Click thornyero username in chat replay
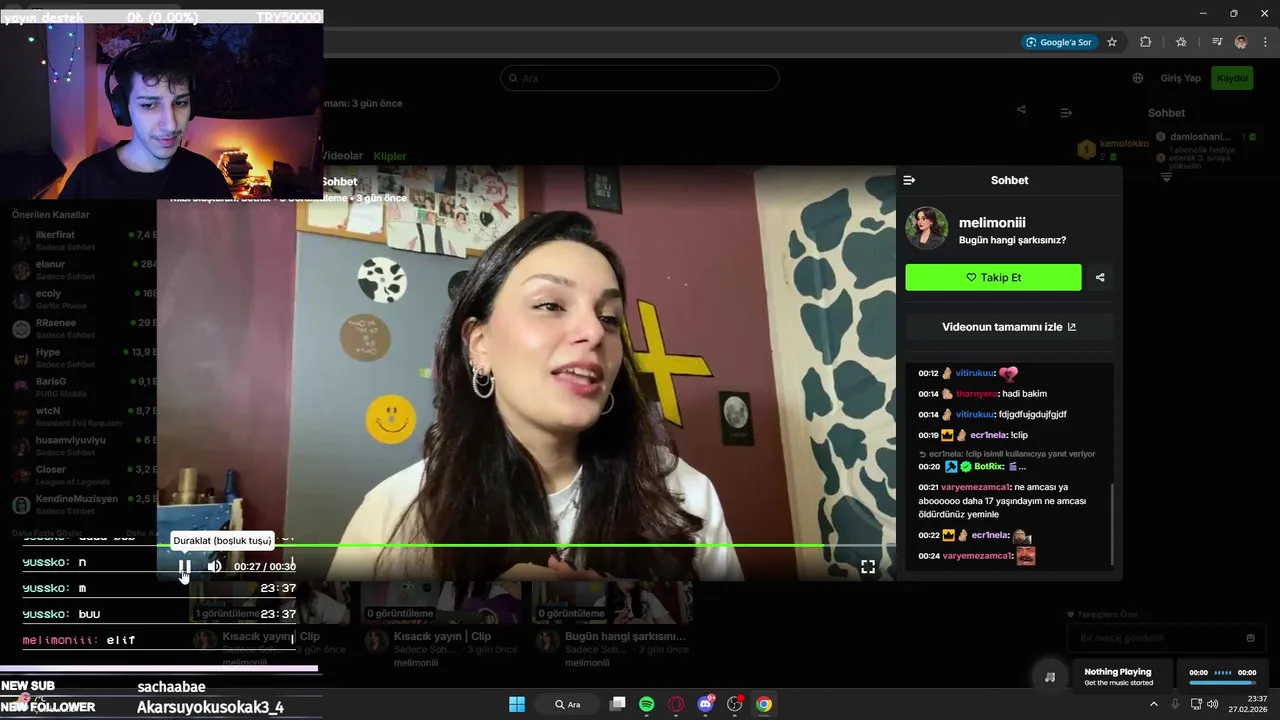 click(x=975, y=394)
